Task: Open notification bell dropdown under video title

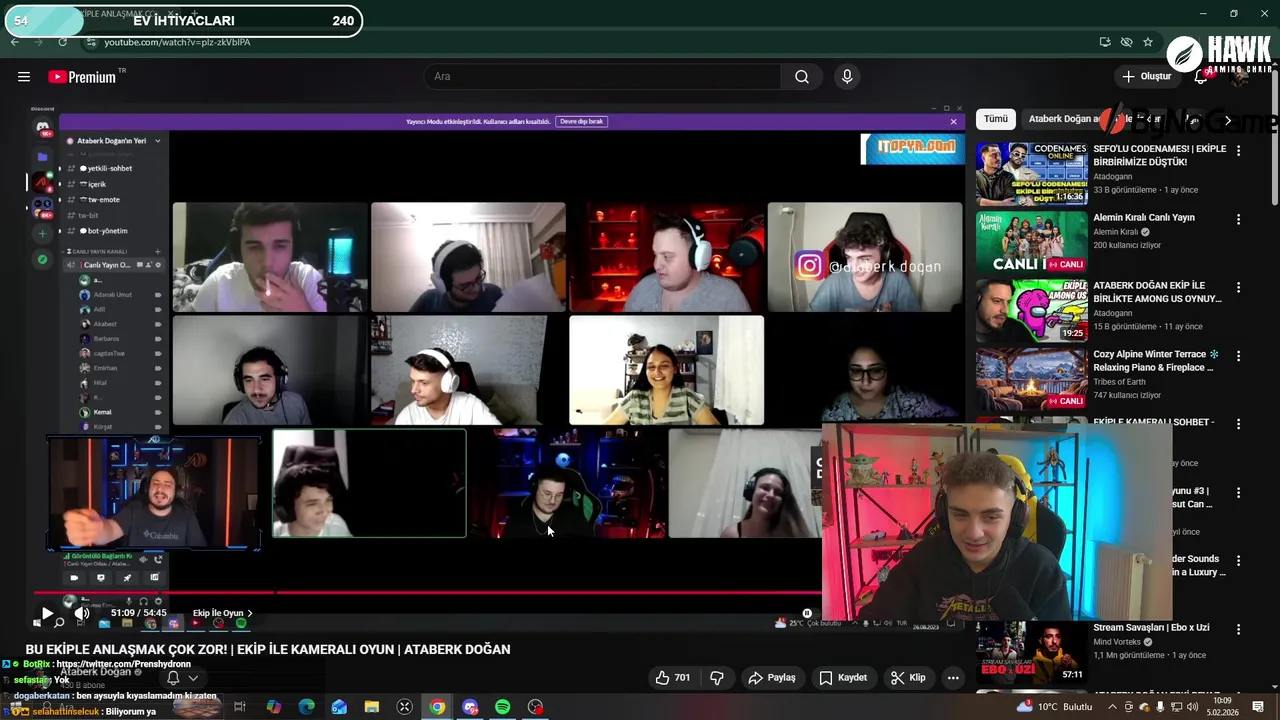Action: 181,678
